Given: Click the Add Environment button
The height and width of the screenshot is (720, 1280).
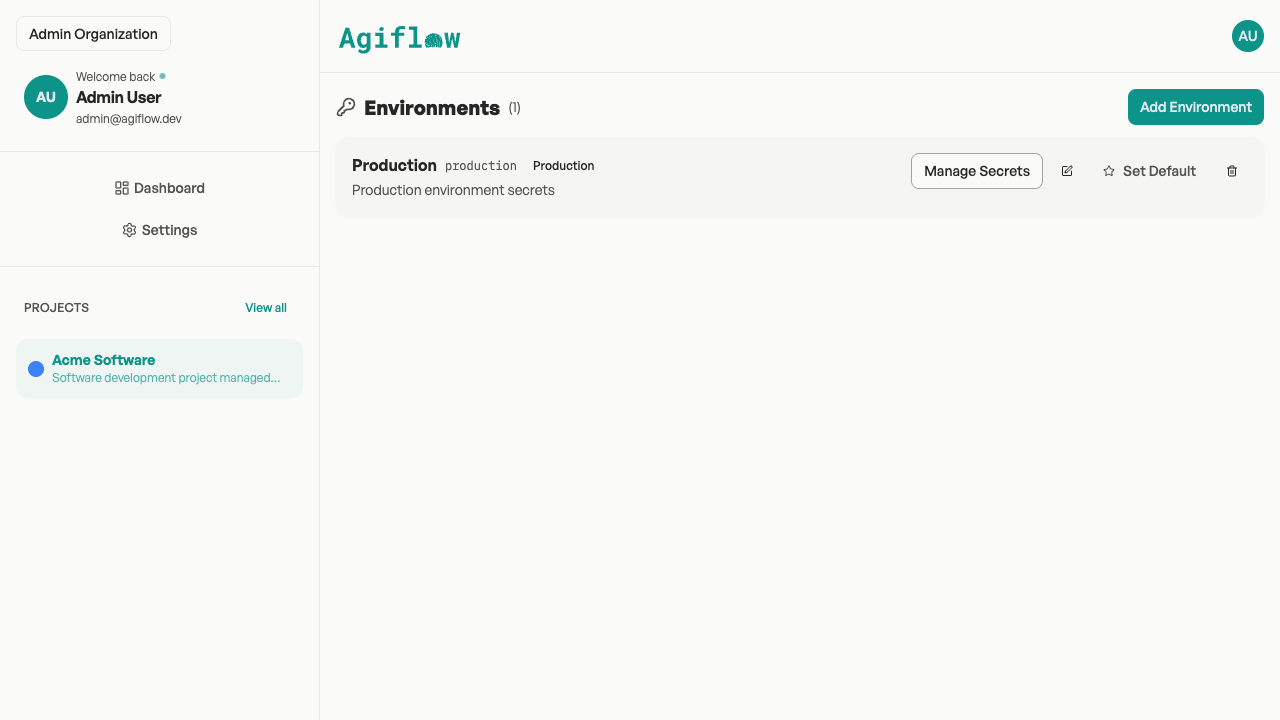Looking at the screenshot, I should pos(1196,107).
